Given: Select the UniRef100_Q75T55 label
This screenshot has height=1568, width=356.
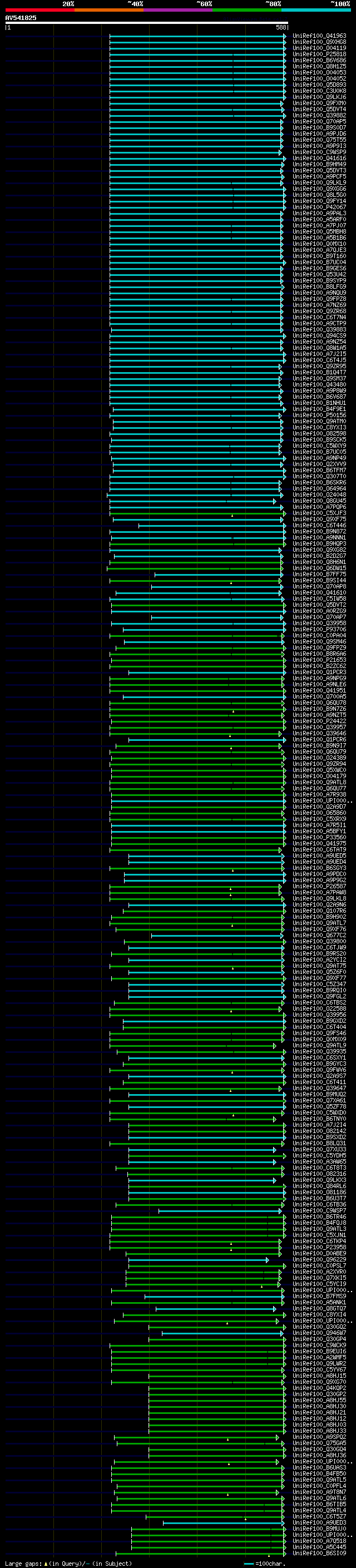Looking at the screenshot, I should click(x=319, y=140).
